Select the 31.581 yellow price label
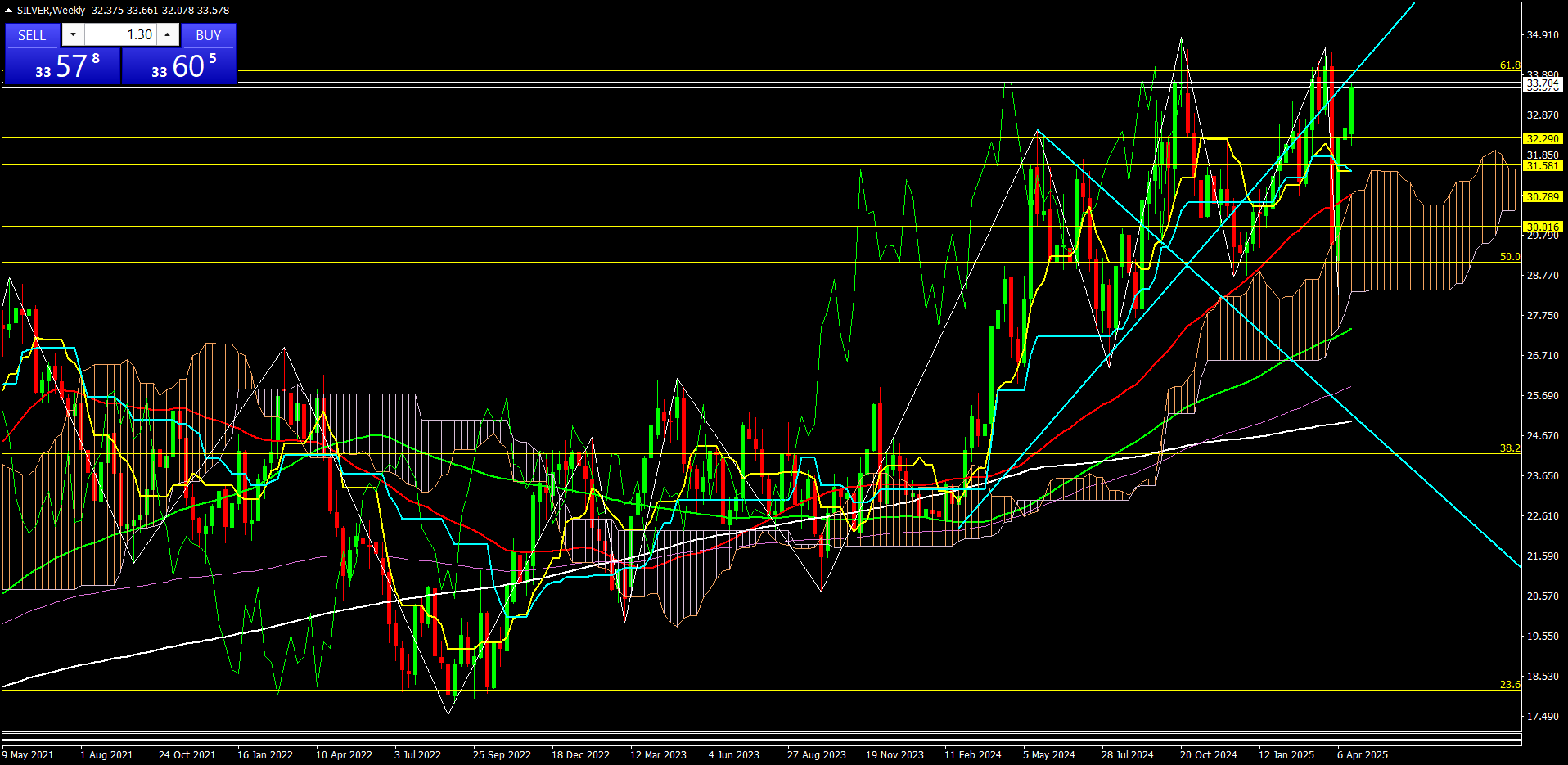The height and width of the screenshot is (765, 1568). tap(1543, 166)
